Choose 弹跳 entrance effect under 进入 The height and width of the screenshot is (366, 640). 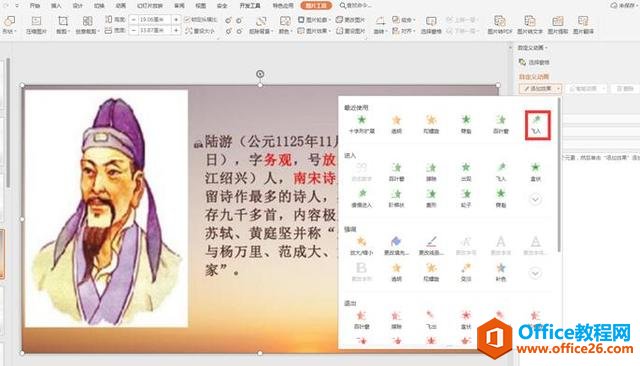click(501, 199)
